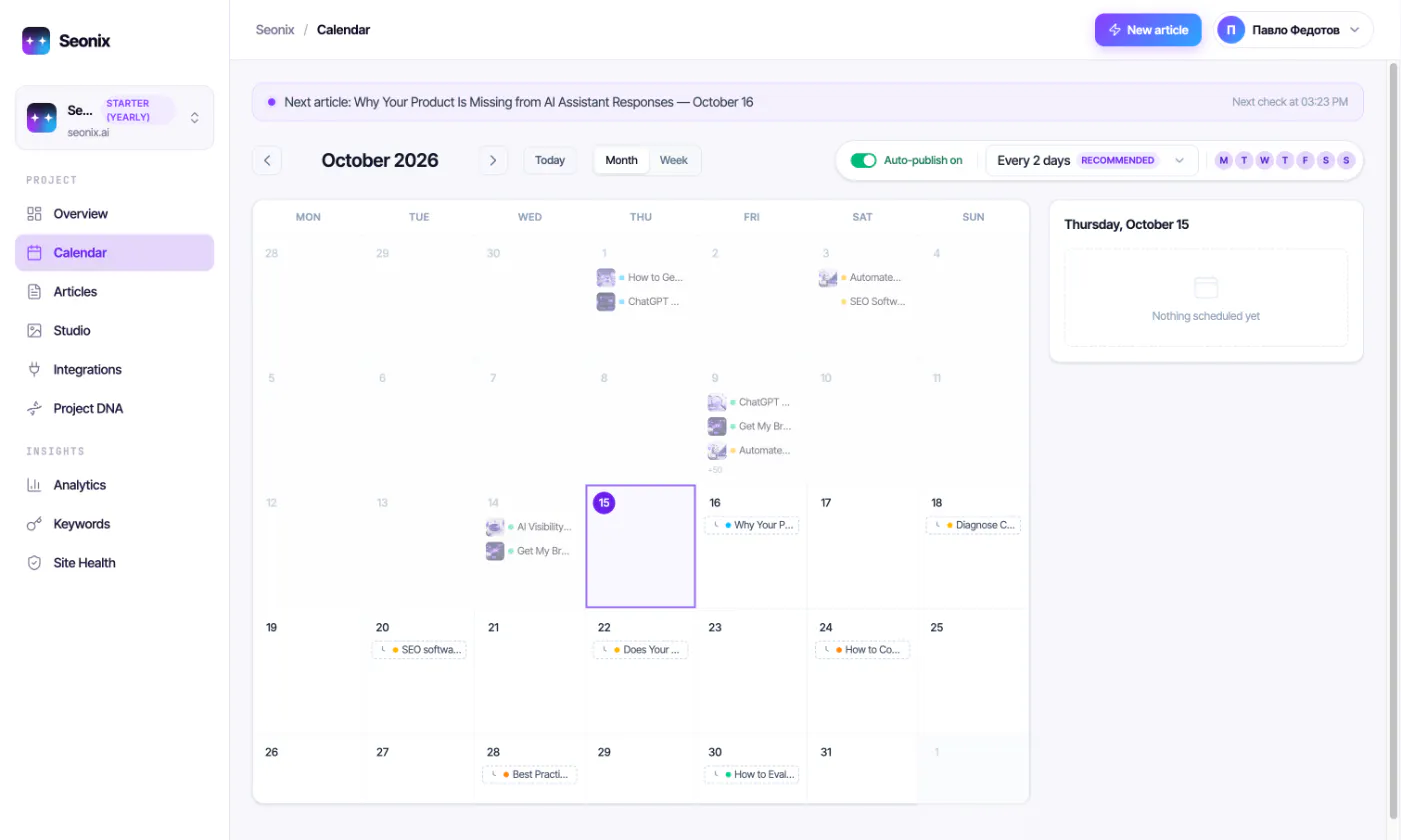1401x840 pixels.
Task: Click the Seonix logo icon in the sidebar
Action: pyautogui.click(x=36, y=41)
